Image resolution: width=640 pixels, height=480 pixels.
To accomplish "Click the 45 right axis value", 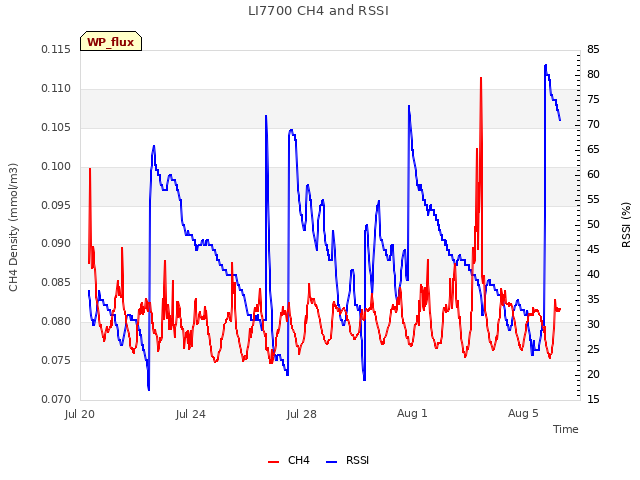I will click(593, 249).
